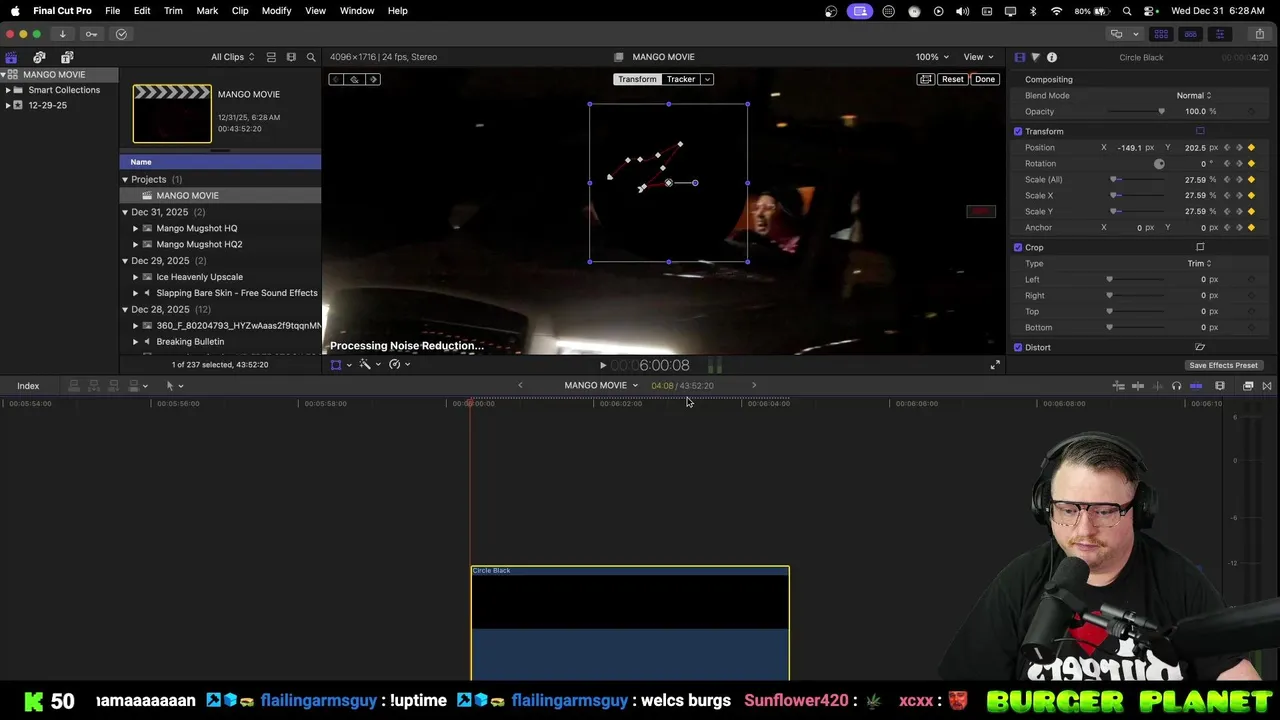This screenshot has width=1280, height=720.
Task: Click the browser search magnifier icon
Action: coord(311,57)
